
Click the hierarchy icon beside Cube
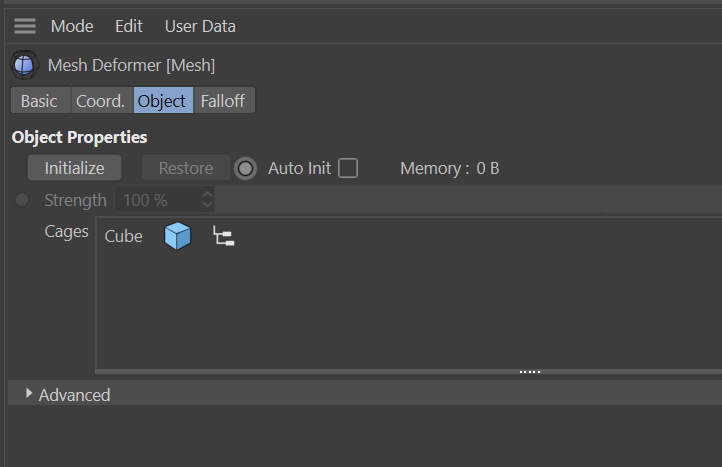[224, 237]
